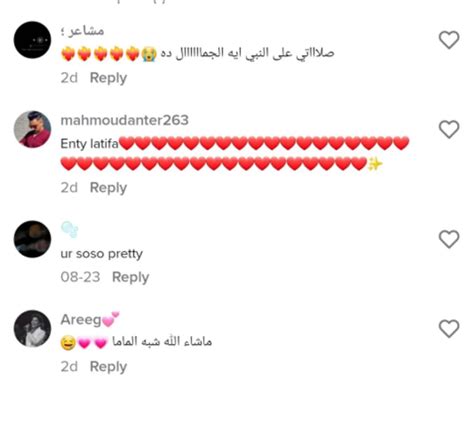Open the black profile picture of مشاعر
This screenshot has width=474, height=423.
click(x=32, y=40)
